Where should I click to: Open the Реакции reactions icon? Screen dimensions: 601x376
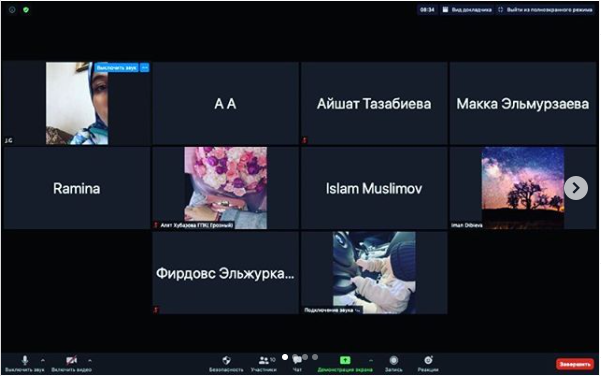(x=428, y=360)
